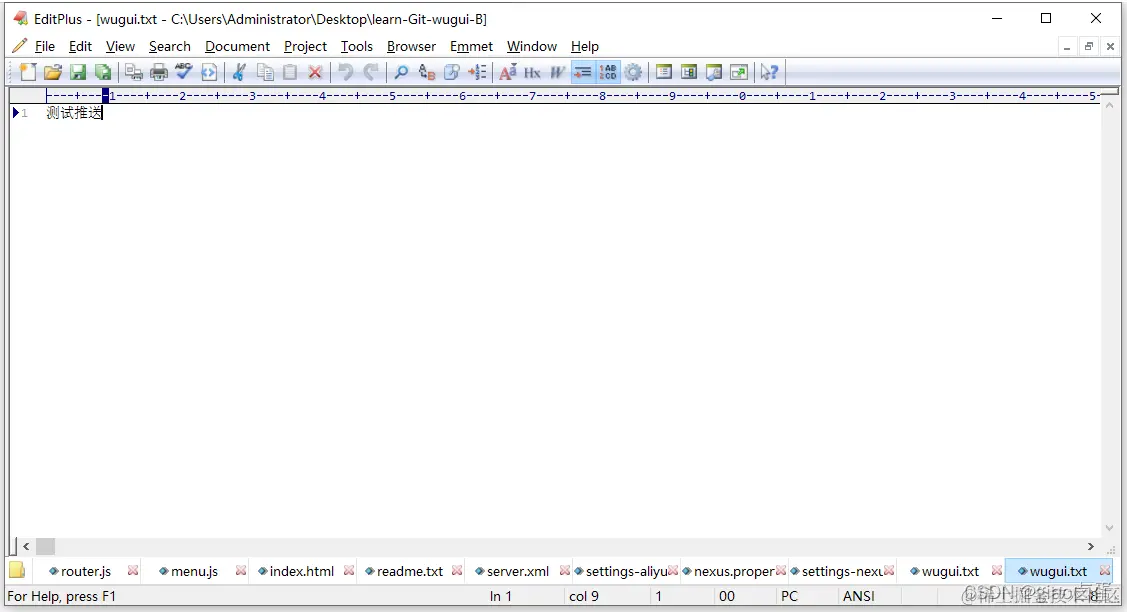Switch to the settings-nexu document tab
Image resolution: width=1127 pixels, height=612 pixels.
842,571
